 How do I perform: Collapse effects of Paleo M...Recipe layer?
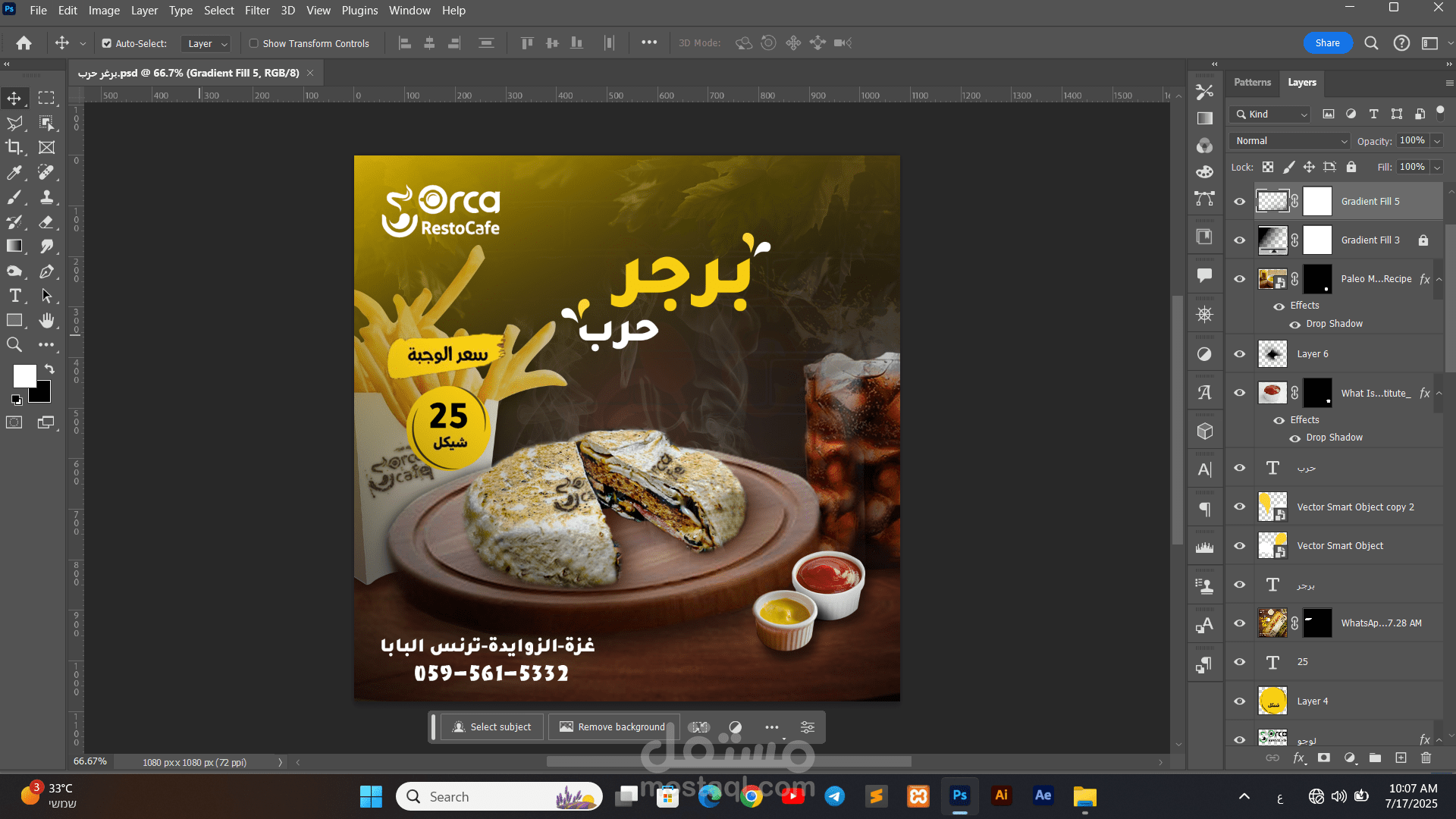point(1439,279)
